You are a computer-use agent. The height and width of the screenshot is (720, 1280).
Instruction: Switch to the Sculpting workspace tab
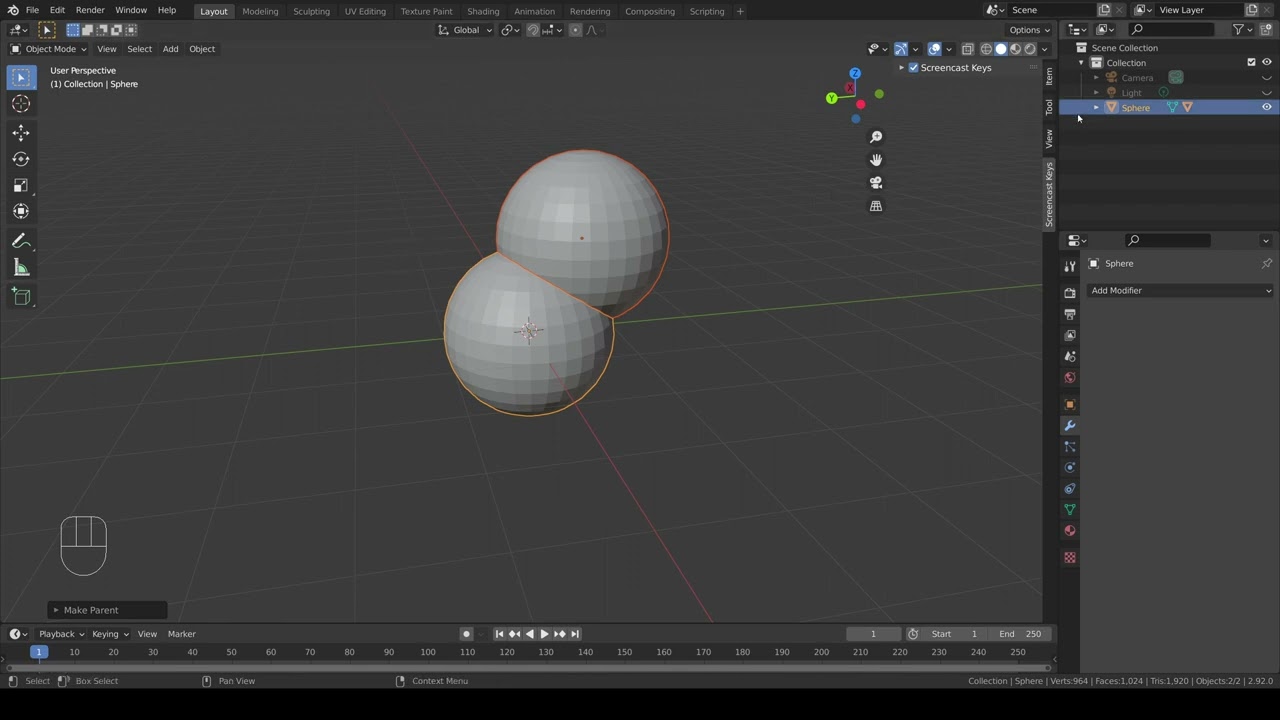[311, 11]
